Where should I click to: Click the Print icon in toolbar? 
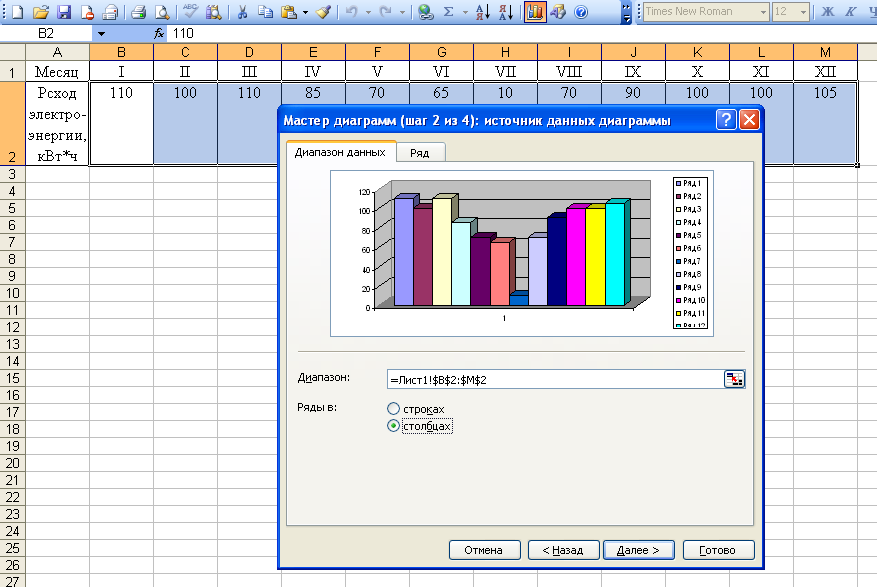click(138, 11)
